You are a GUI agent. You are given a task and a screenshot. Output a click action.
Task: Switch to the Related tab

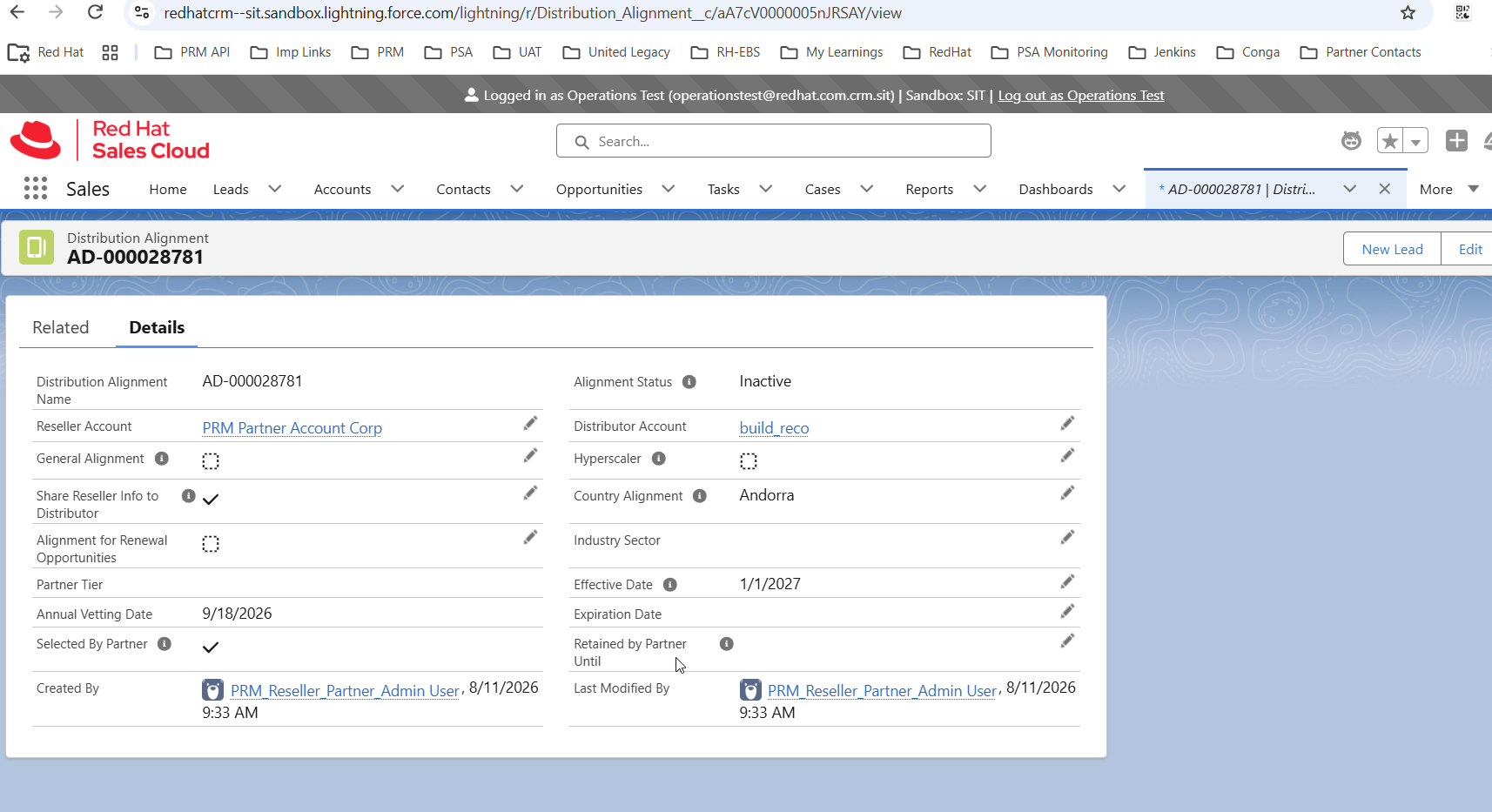(61, 327)
